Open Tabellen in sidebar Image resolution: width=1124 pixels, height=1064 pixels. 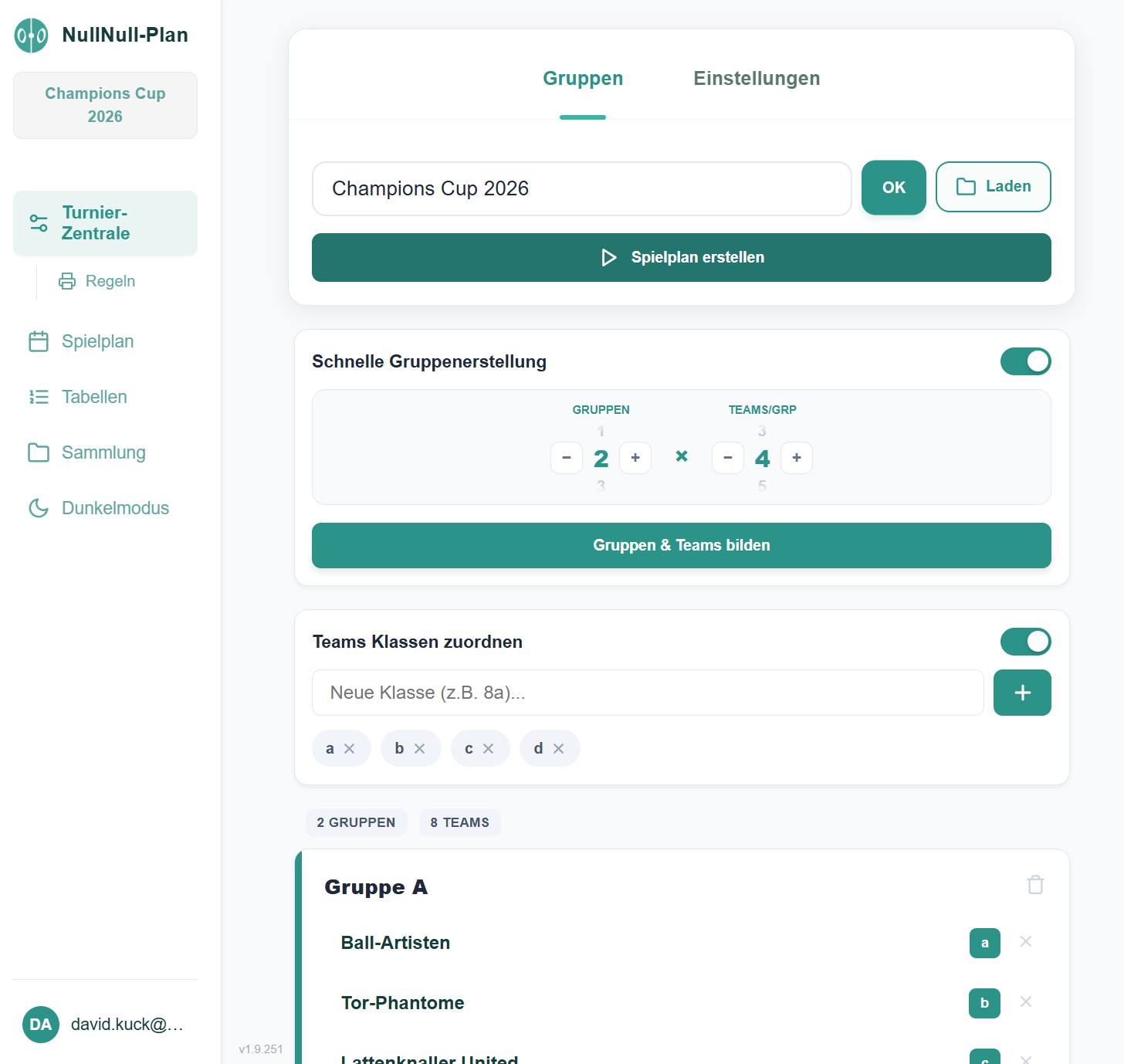click(94, 397)
